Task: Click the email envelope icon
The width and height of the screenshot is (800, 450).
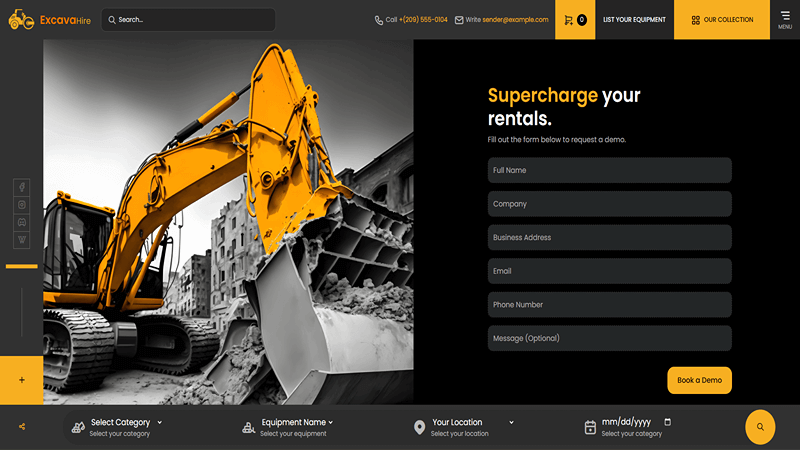Action: point(459,20)
